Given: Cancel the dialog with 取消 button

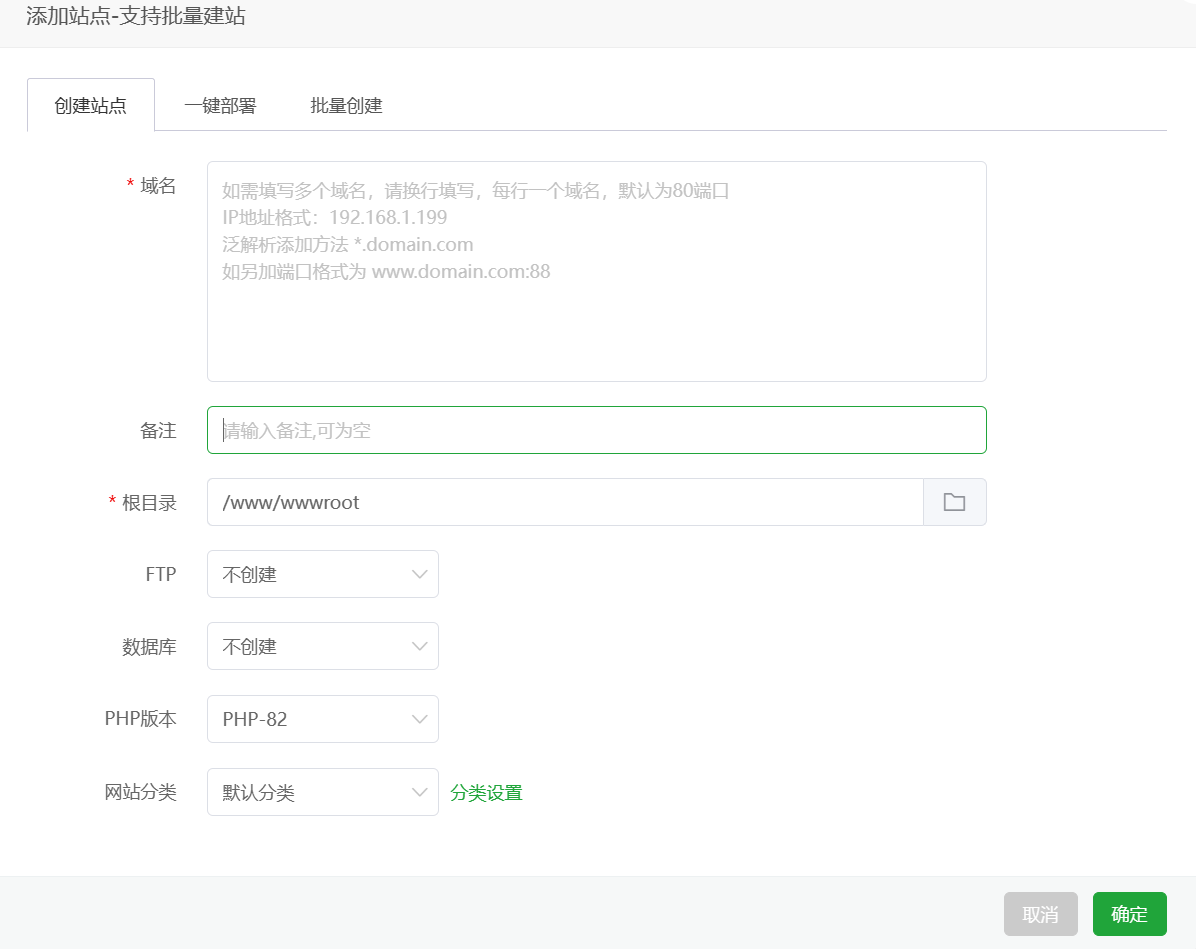Looking at the screenshot, I should (x=1041, y=913).
